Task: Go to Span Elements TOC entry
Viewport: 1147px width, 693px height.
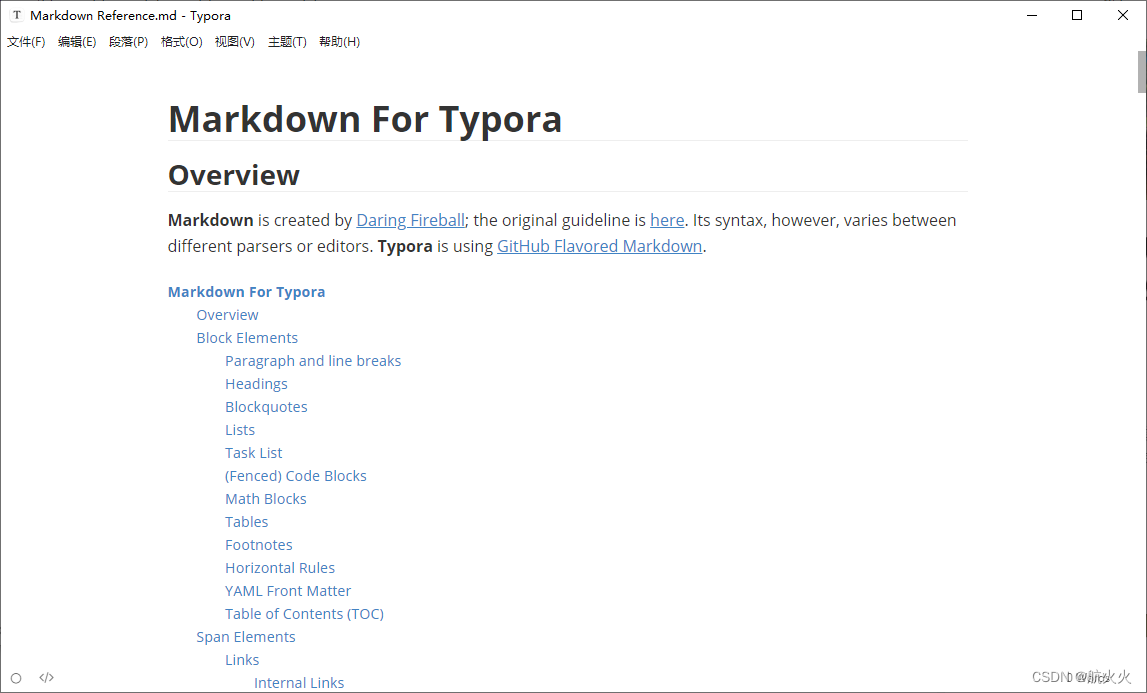Action: pyautogui.click(x=246, y=637)
